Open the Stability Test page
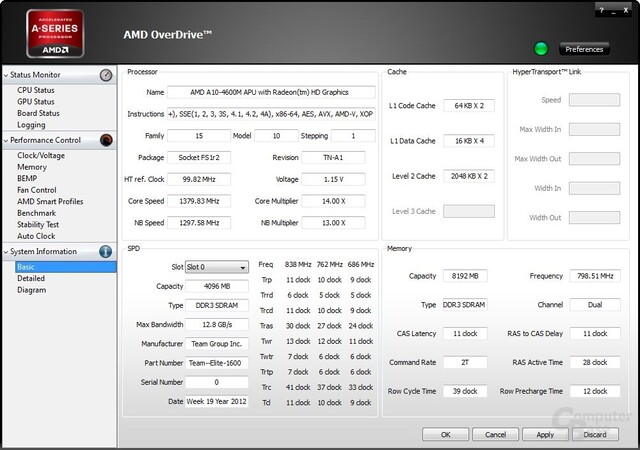This screenshot has width=640, height=450. coord(38,224)
